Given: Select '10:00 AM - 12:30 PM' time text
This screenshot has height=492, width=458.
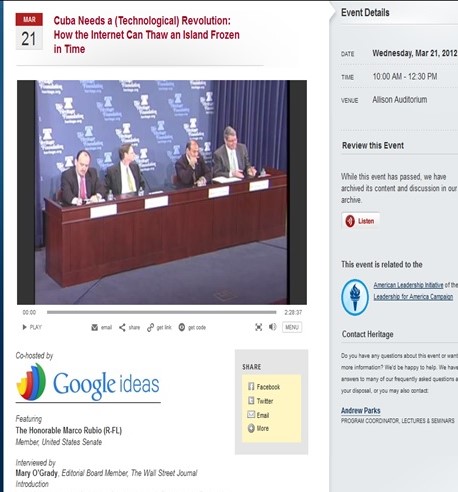Looking at the screenshot, I should click(405, 77).
